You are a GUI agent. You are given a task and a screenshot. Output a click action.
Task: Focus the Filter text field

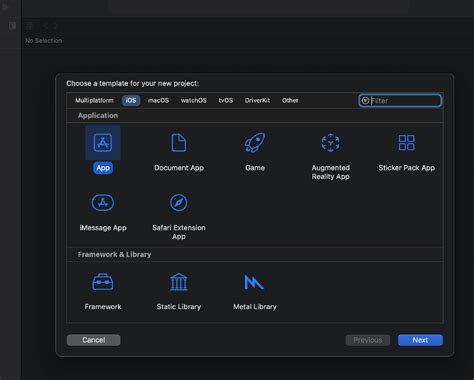pos(400,101)
